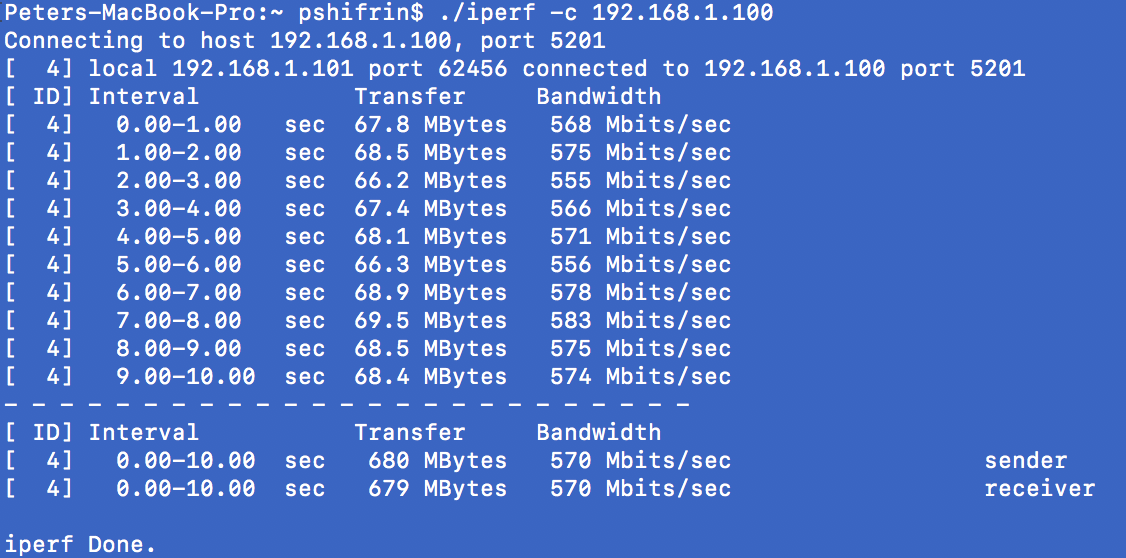Click the dashed separator line
Image resolution: width=1126 pixels, height=558 pixels.
(347, 405)
